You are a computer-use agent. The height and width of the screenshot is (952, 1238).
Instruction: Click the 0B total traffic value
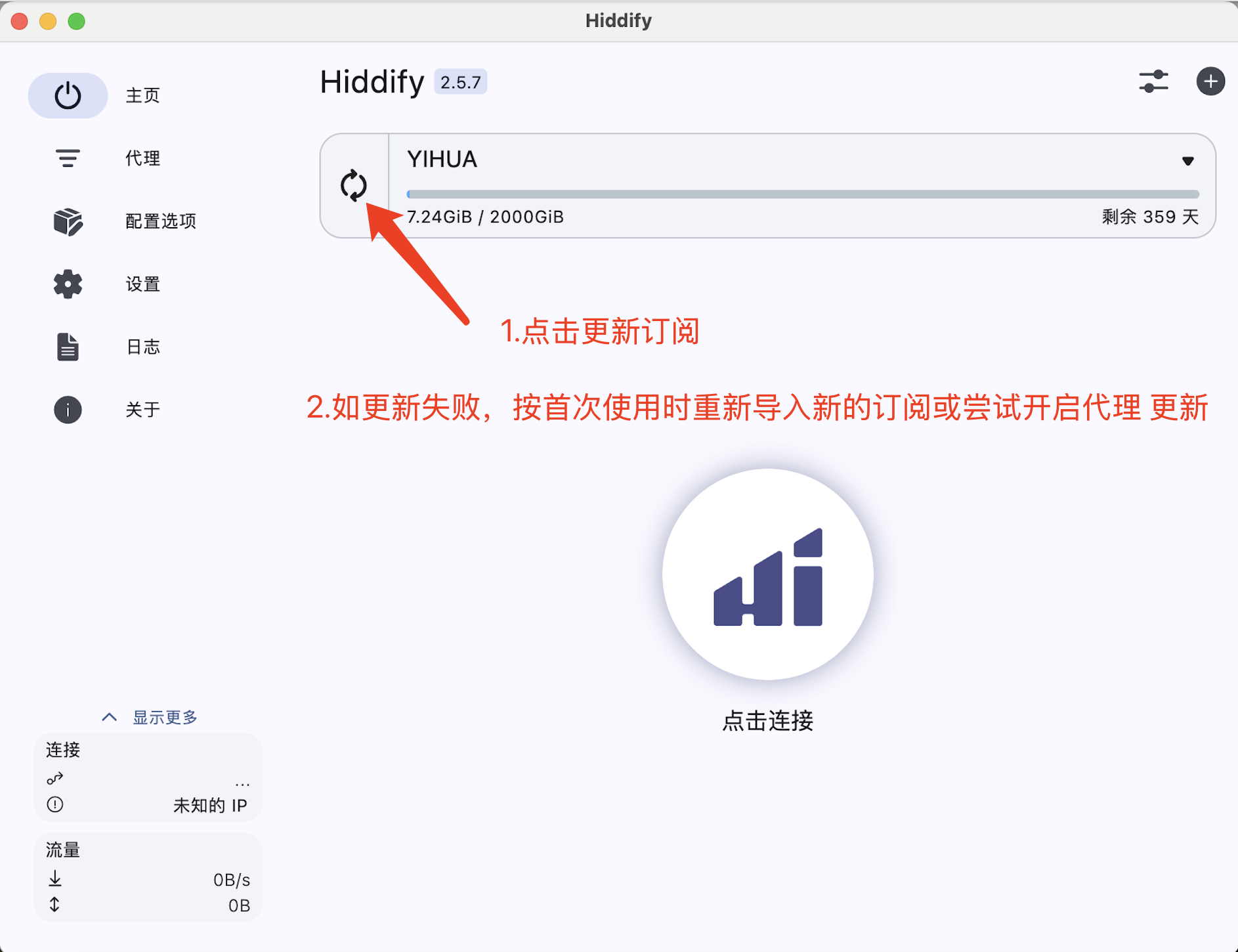pyautogui.click(x=239, y=906)
